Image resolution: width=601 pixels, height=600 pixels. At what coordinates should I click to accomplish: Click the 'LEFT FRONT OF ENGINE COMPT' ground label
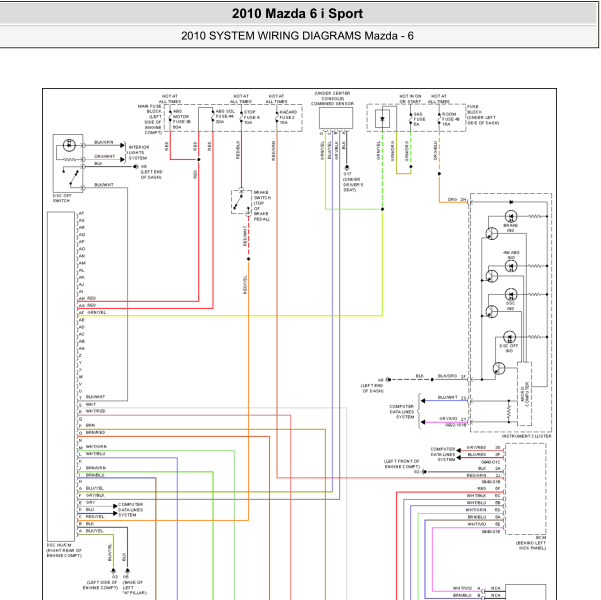(x=402, y=464)
